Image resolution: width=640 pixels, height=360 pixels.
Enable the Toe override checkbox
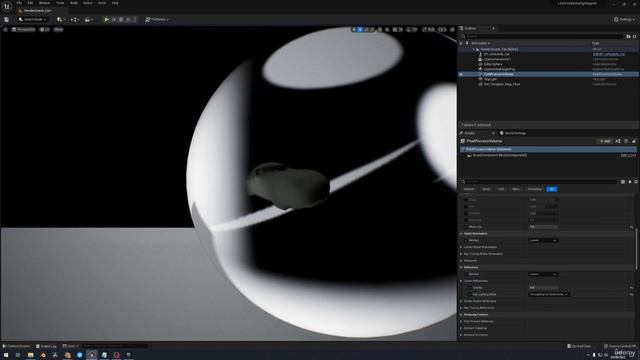tap(466, 207)
